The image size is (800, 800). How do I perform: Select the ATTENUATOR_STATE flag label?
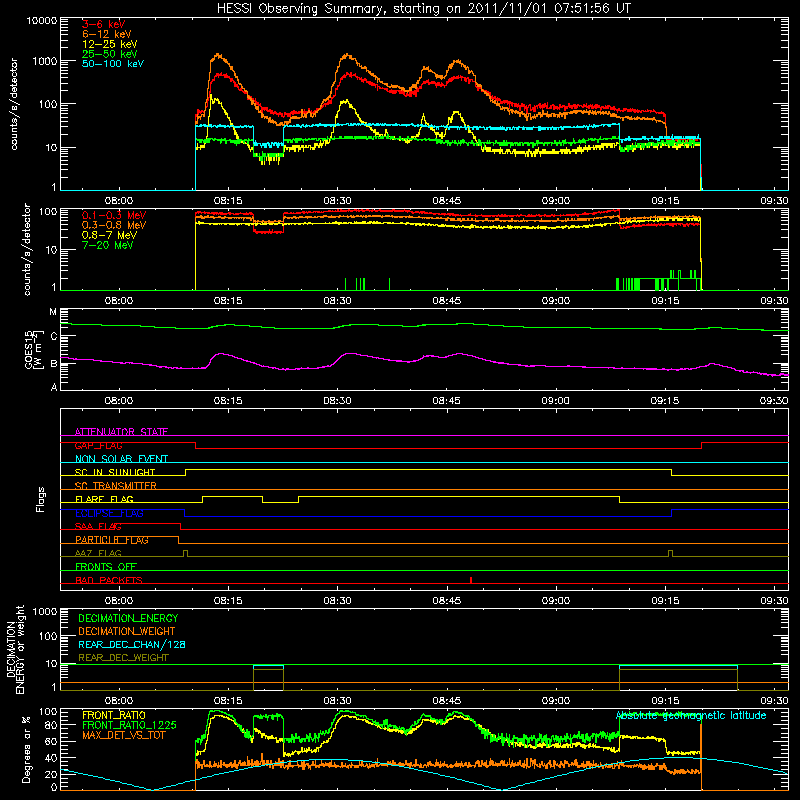[x=121, y=432]
